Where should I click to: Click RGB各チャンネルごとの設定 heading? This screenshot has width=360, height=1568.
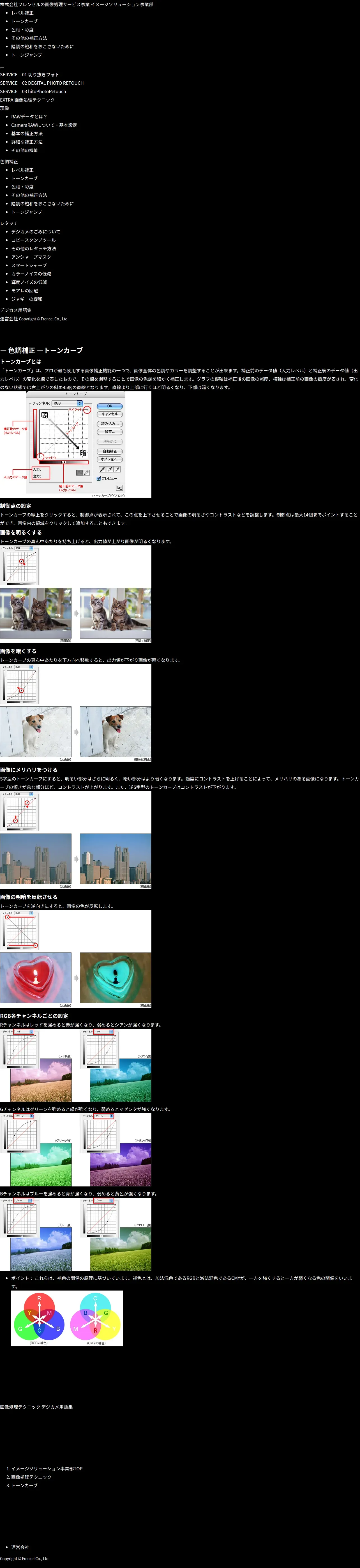pyautogui.click(x=34, y=1016)
